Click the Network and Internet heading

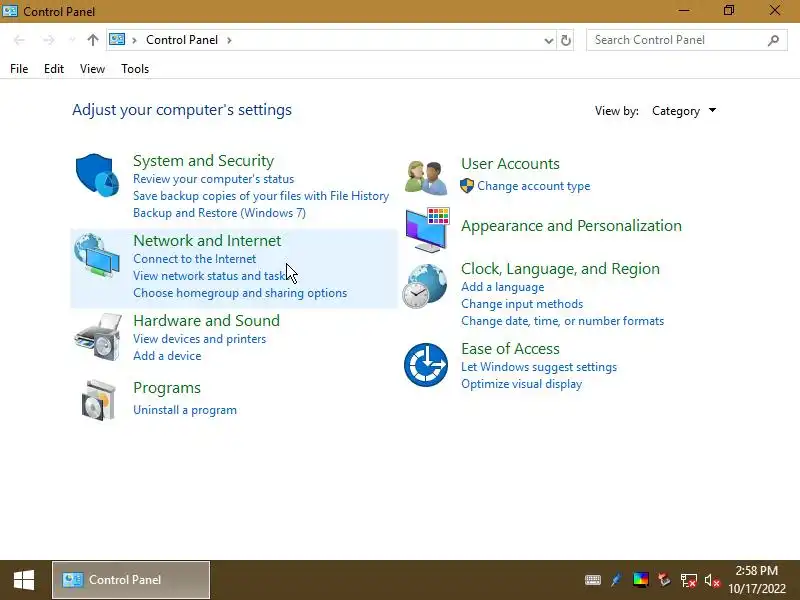207,241
